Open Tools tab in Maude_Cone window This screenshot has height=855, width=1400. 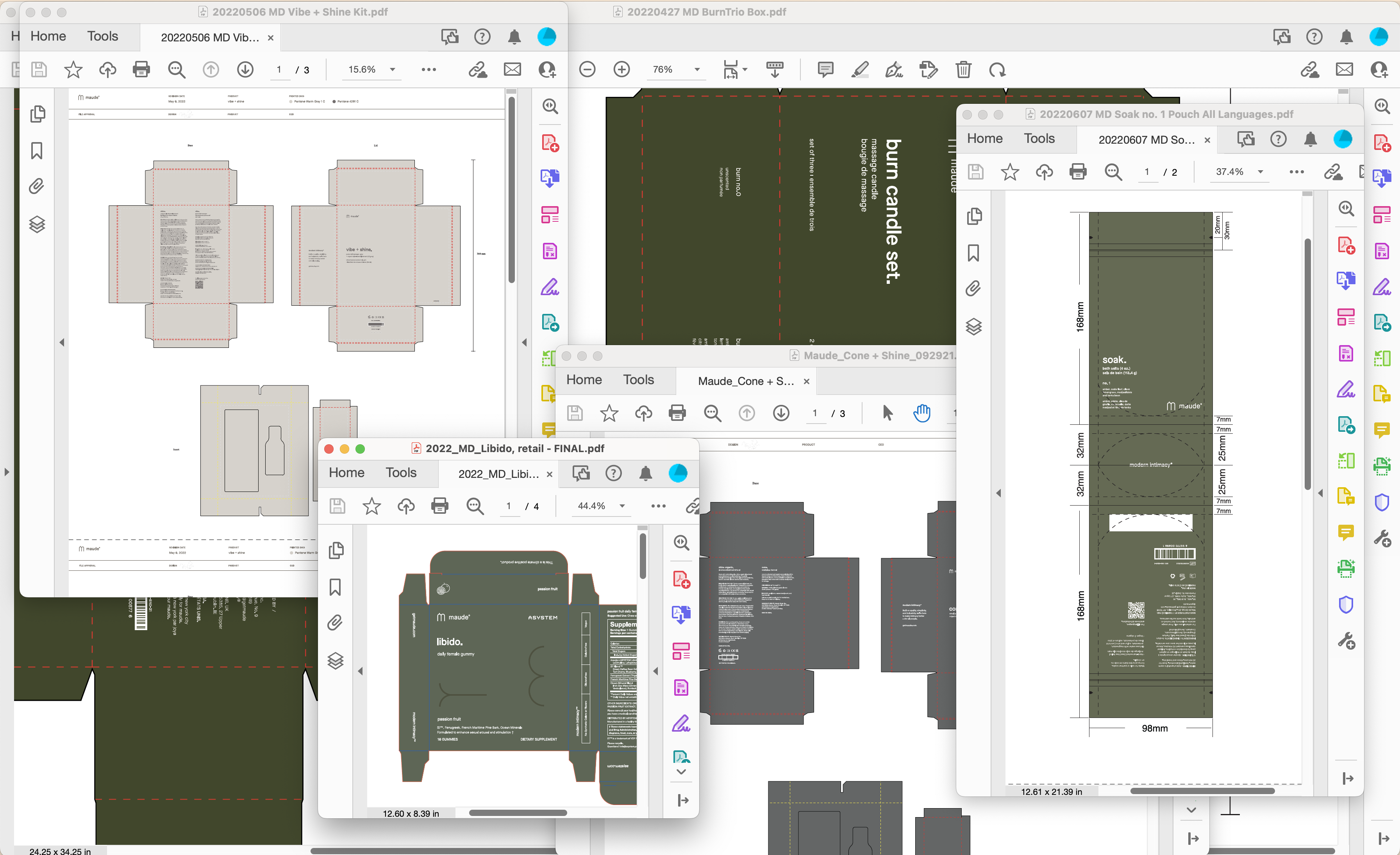click(x=639, y=379)
